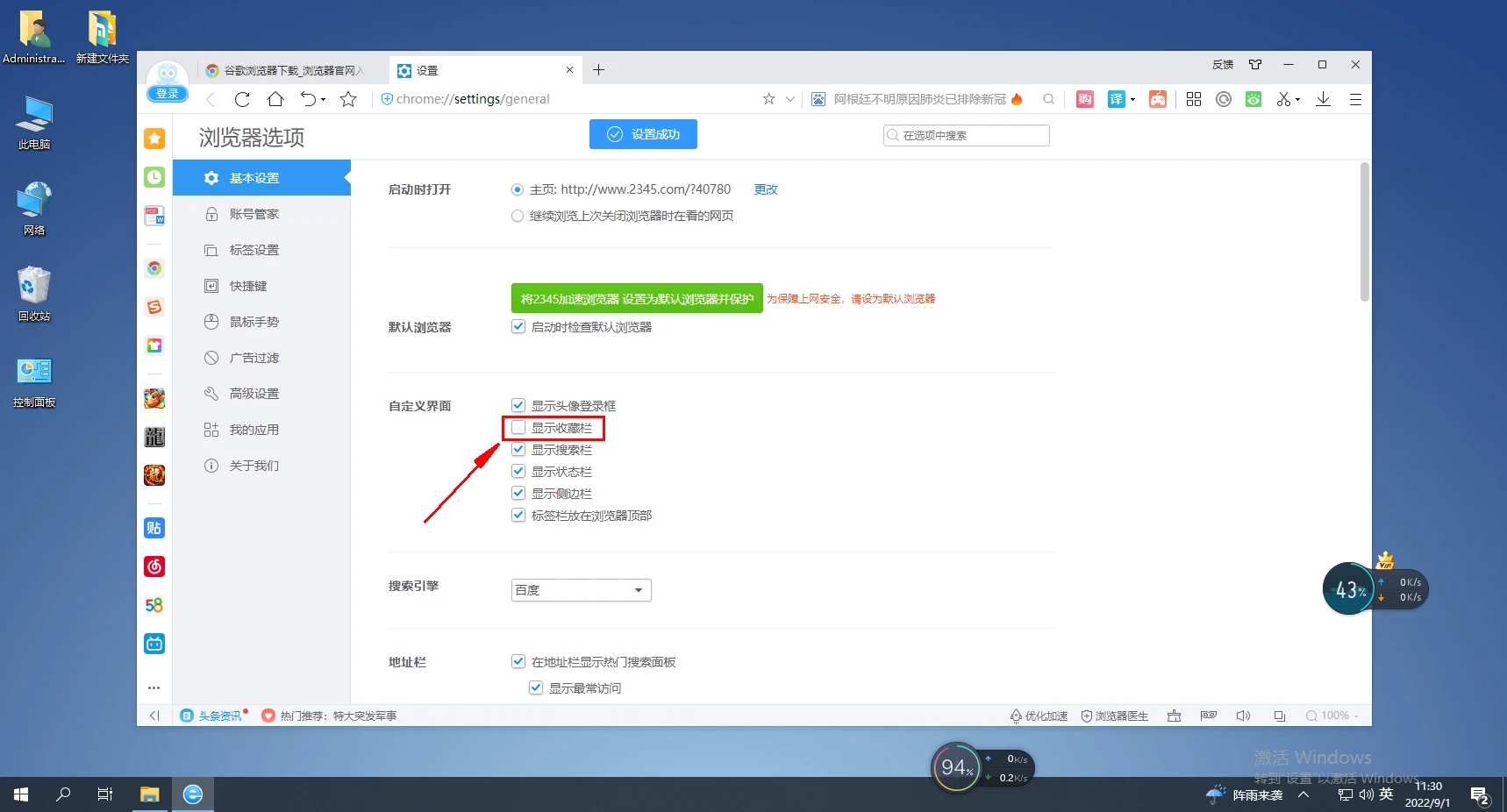Toggle 显示侧边栏 checkbox
Screen dimensions: 1507x812
tap(518, 493)
